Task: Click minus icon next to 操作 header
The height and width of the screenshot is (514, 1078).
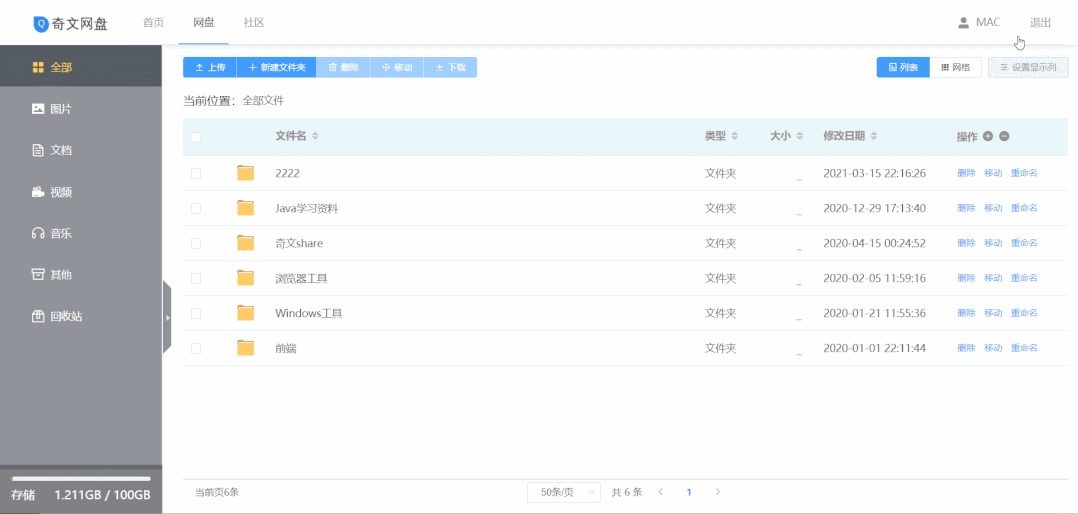Action: (x=1004, y=136)
